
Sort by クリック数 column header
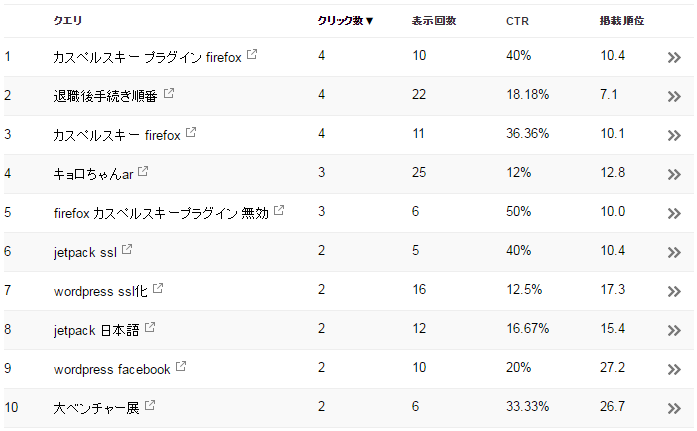click(345, 20)
